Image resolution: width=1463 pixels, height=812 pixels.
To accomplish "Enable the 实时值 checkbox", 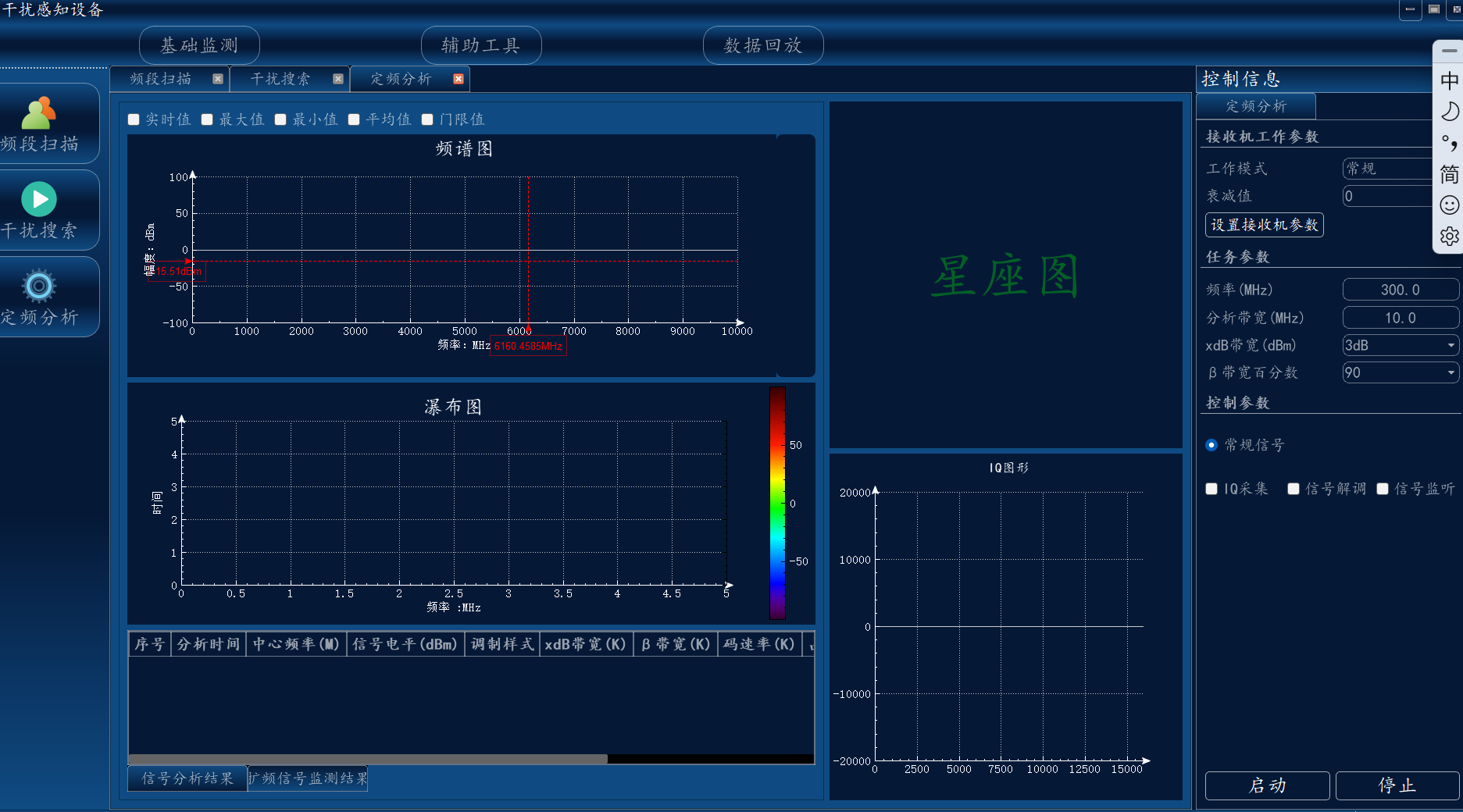I will point(134,119).
